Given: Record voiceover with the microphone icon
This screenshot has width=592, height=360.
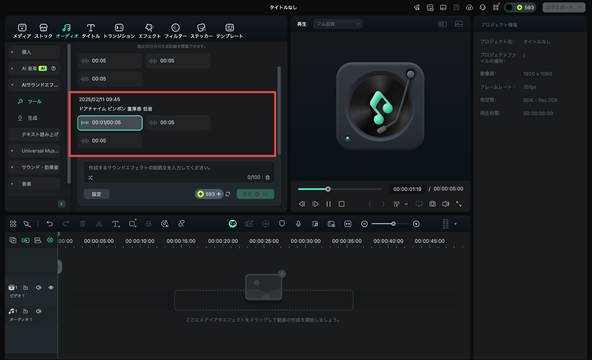Looking at the screenshot, I should point(298,224).
